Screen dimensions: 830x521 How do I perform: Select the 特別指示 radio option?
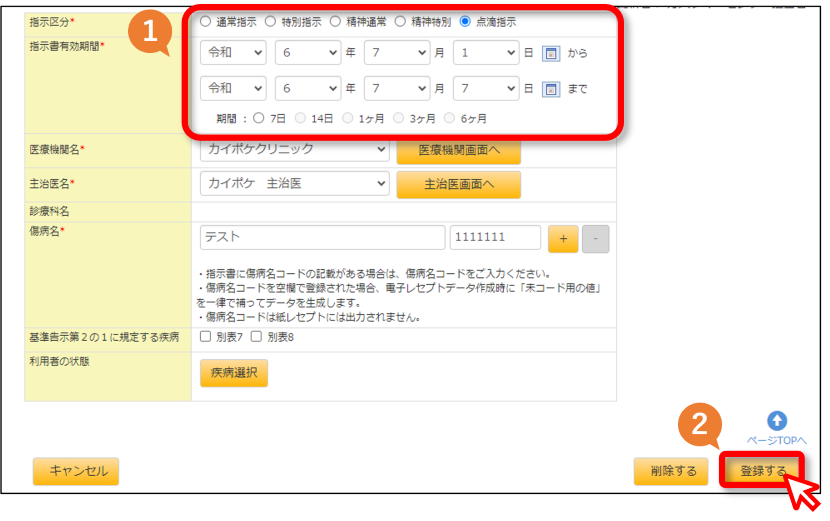270,22
